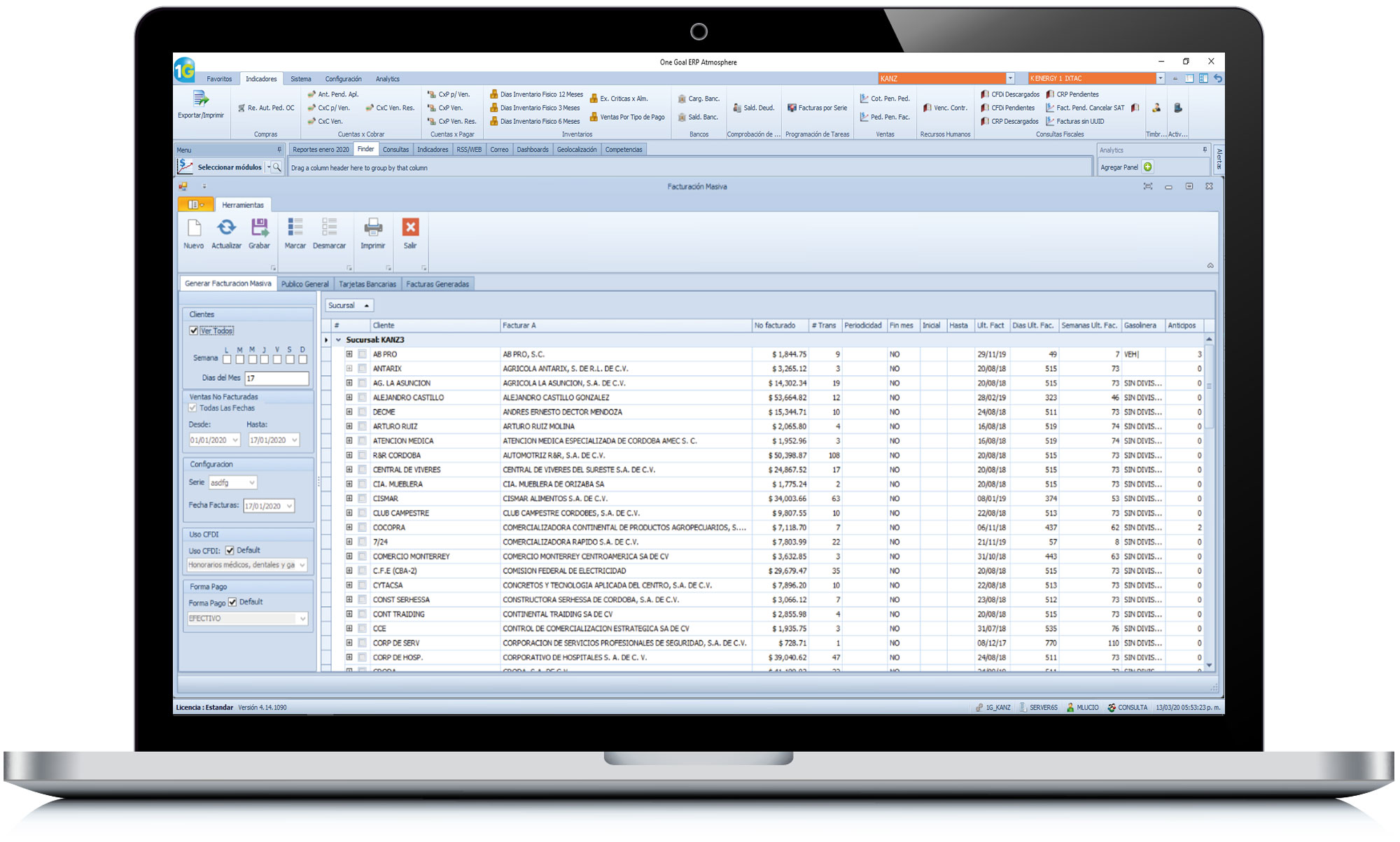Screen dimensions: 1400x842
Task: Sort by the Cliente column header
Action: pos(435,325)
